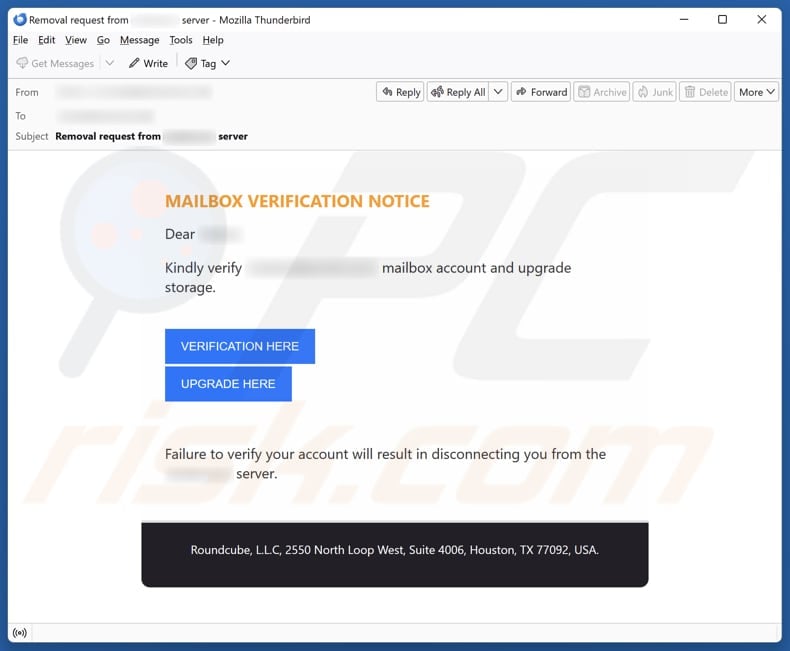Open the Edit menu
This screenshot has width=790, height=651.
46,40
